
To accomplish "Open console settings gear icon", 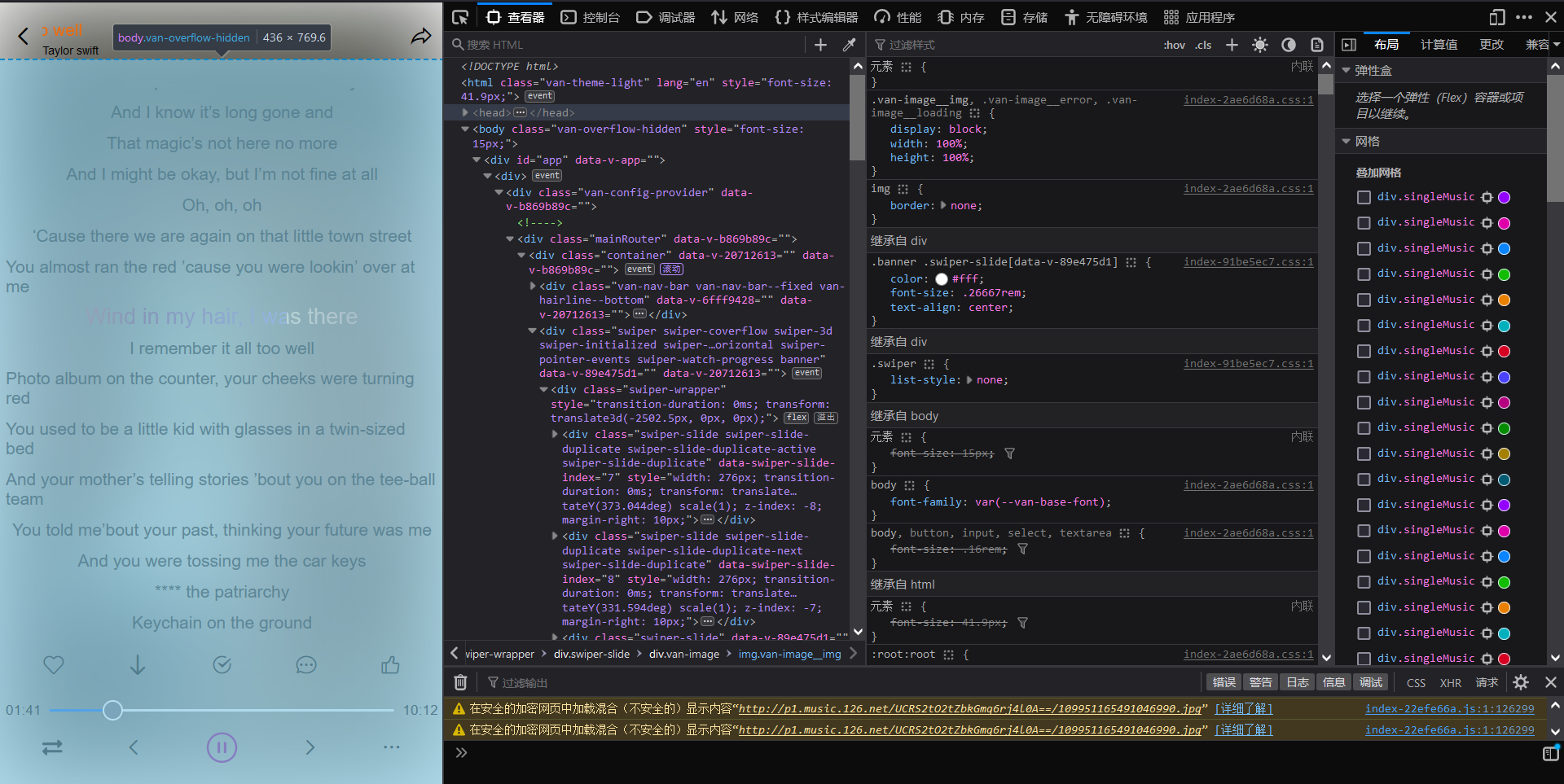I will [x=1521, y=682].
